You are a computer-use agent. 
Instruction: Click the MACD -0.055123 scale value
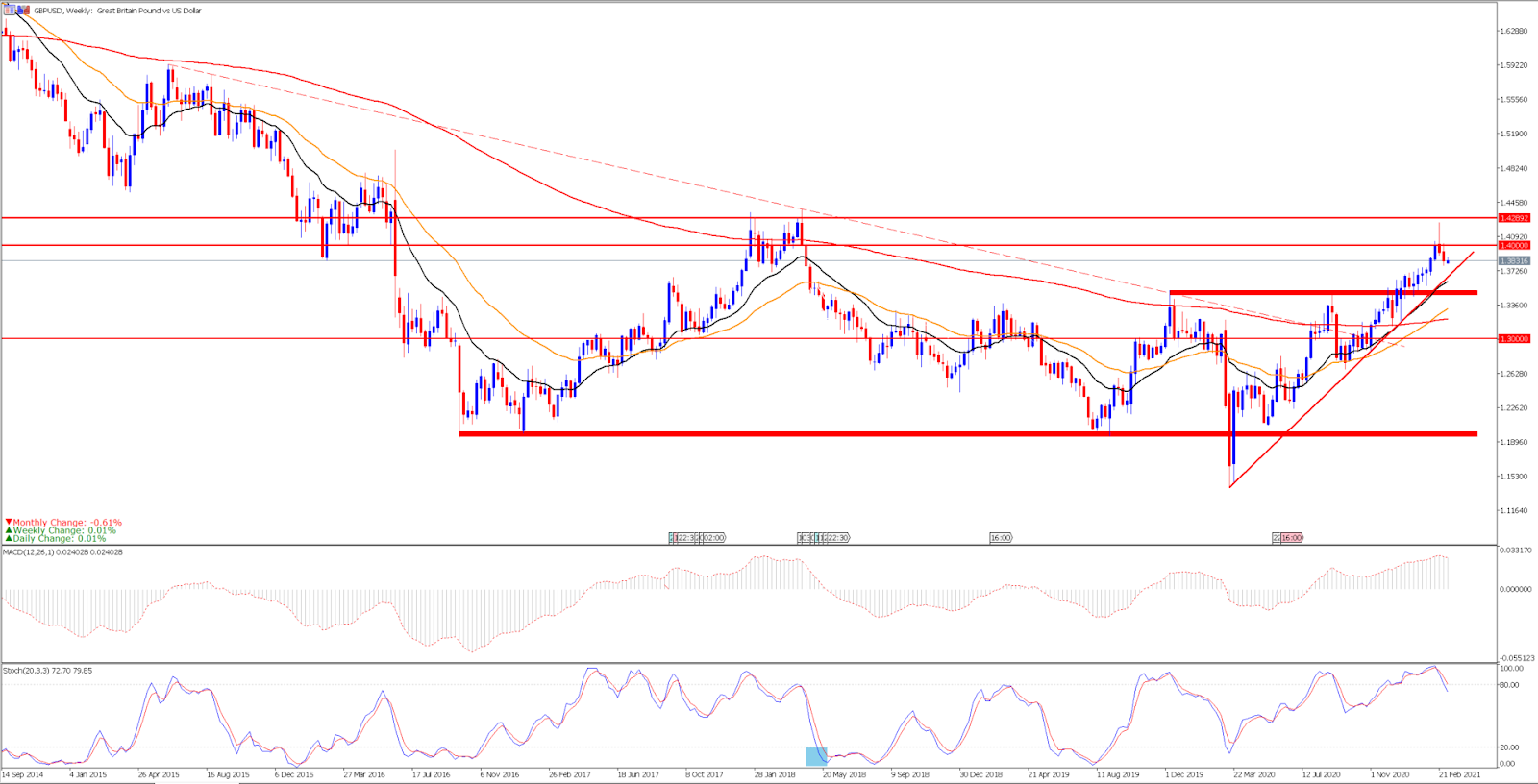point(1517,658)
